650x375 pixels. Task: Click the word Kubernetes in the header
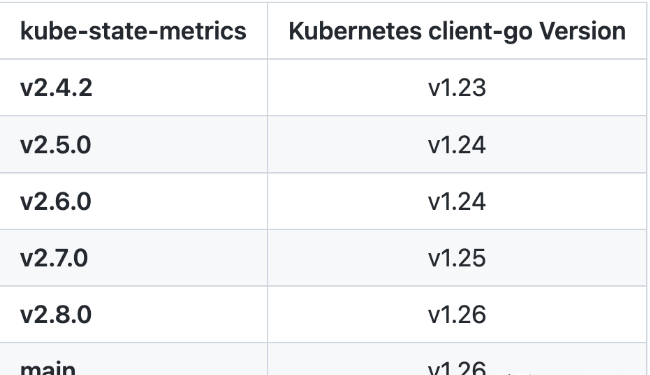(x=355, y=31)
